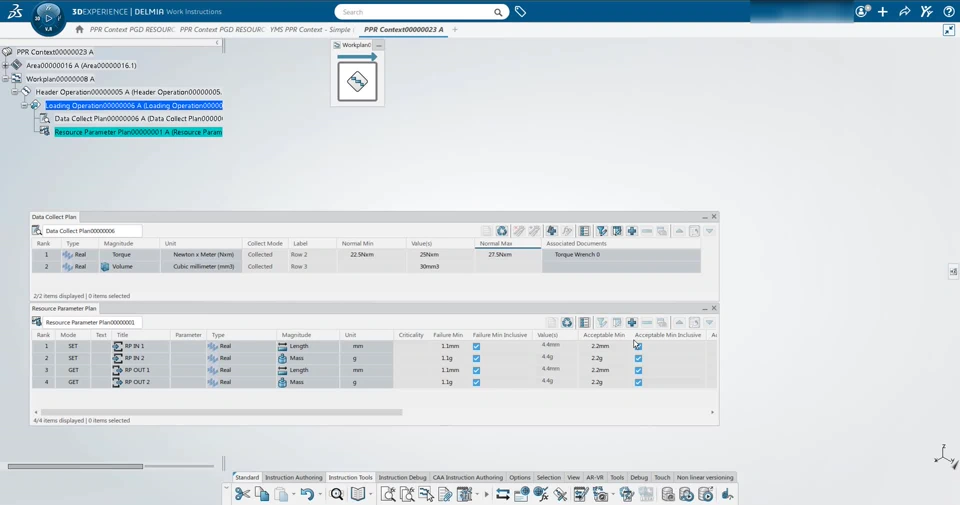Switch to the YMS PPR Context - Simple tab
This screenshot has width=960, height=505.
[x=310, y=29]
